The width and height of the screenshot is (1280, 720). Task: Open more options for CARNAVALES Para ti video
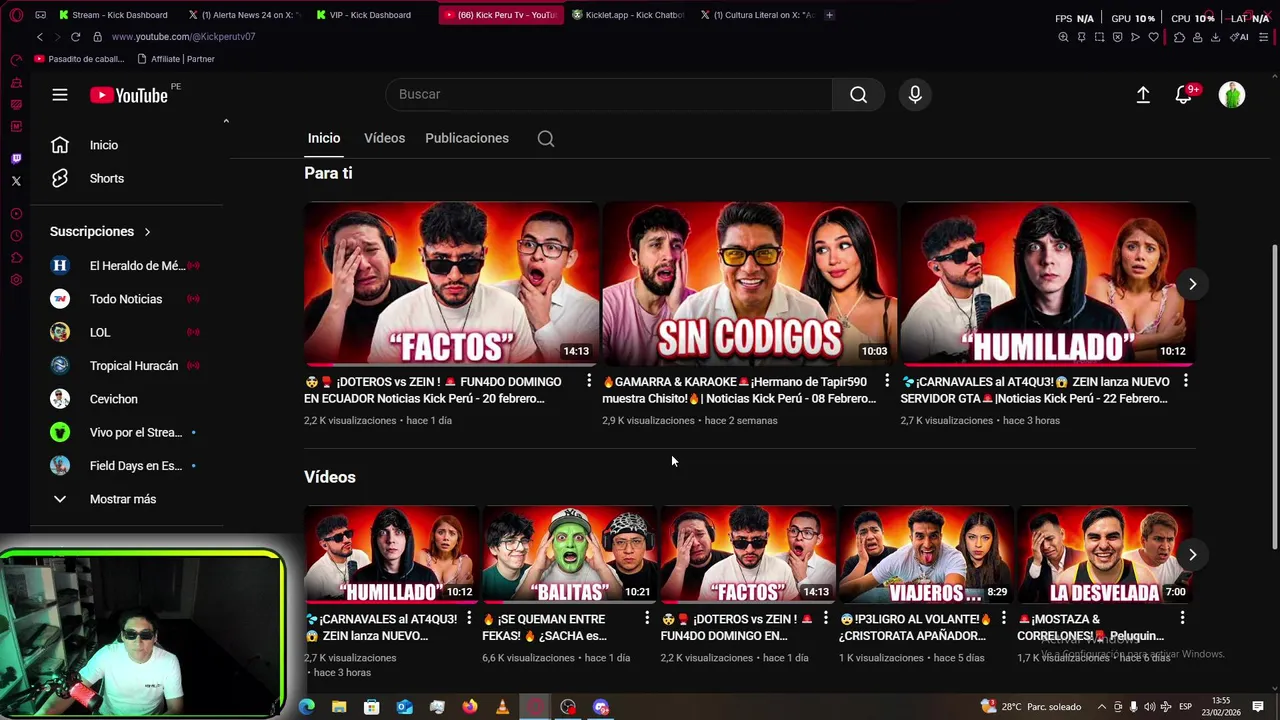pos(1185,381)
